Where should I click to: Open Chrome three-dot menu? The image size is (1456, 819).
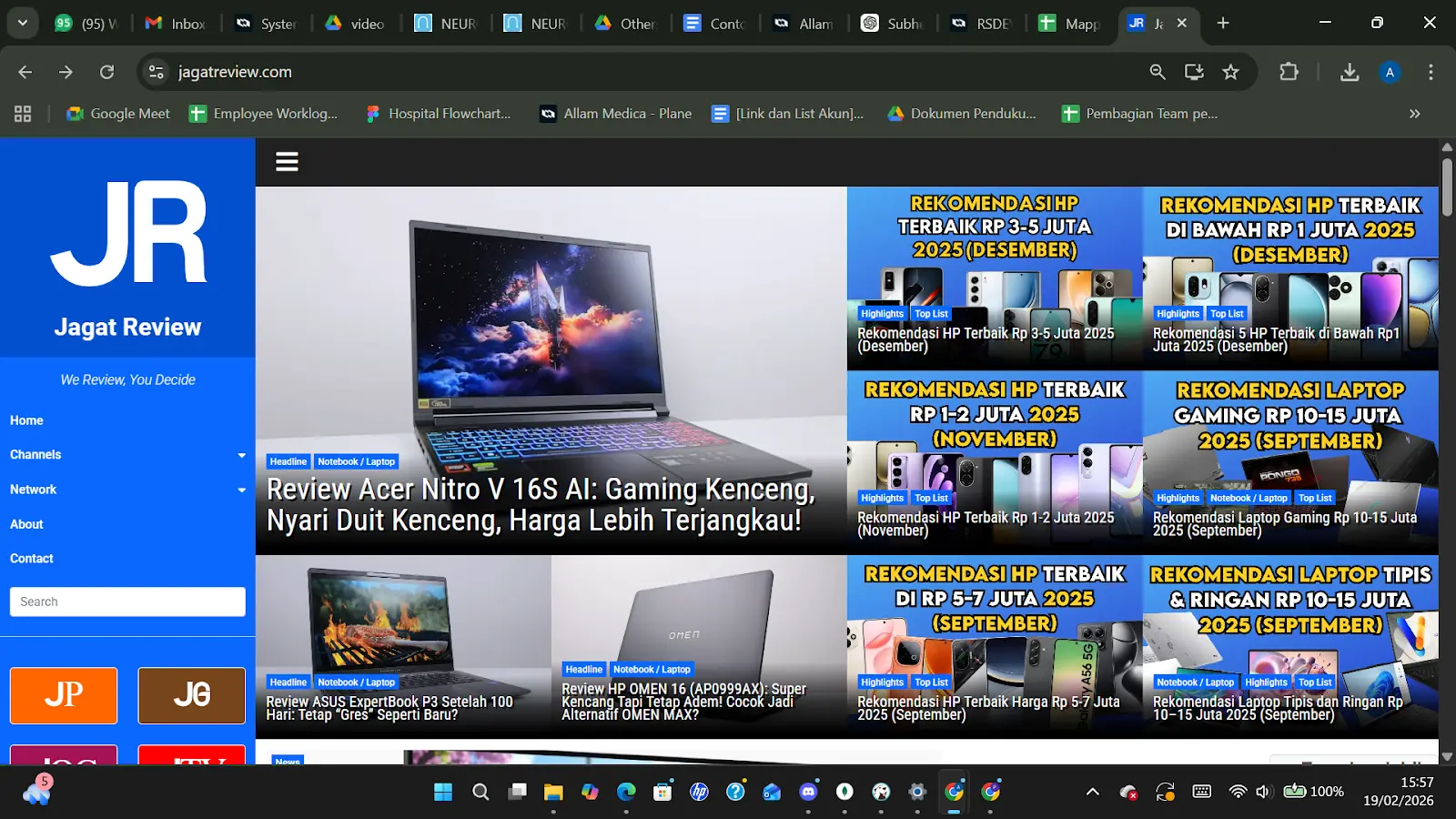pos(1431,72)
